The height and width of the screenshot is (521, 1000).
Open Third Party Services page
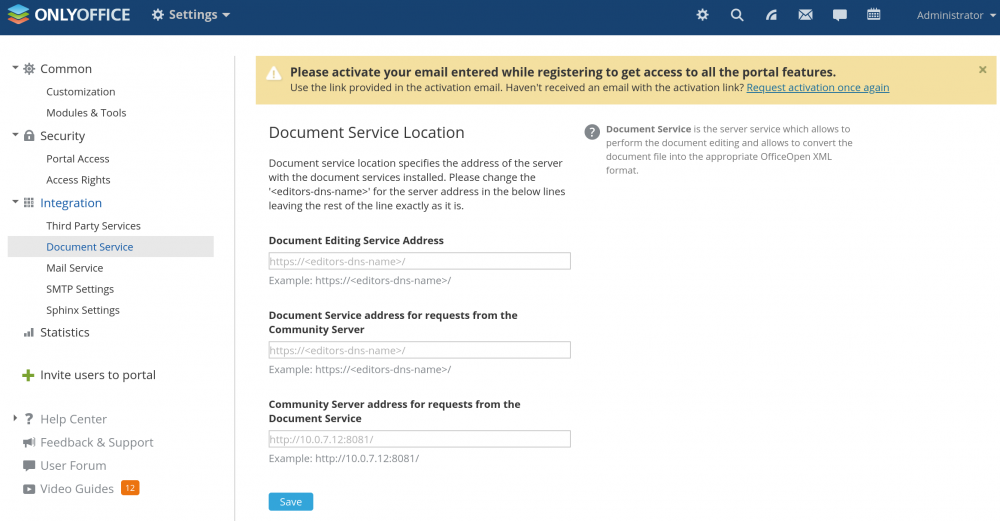tap(93, 226)
